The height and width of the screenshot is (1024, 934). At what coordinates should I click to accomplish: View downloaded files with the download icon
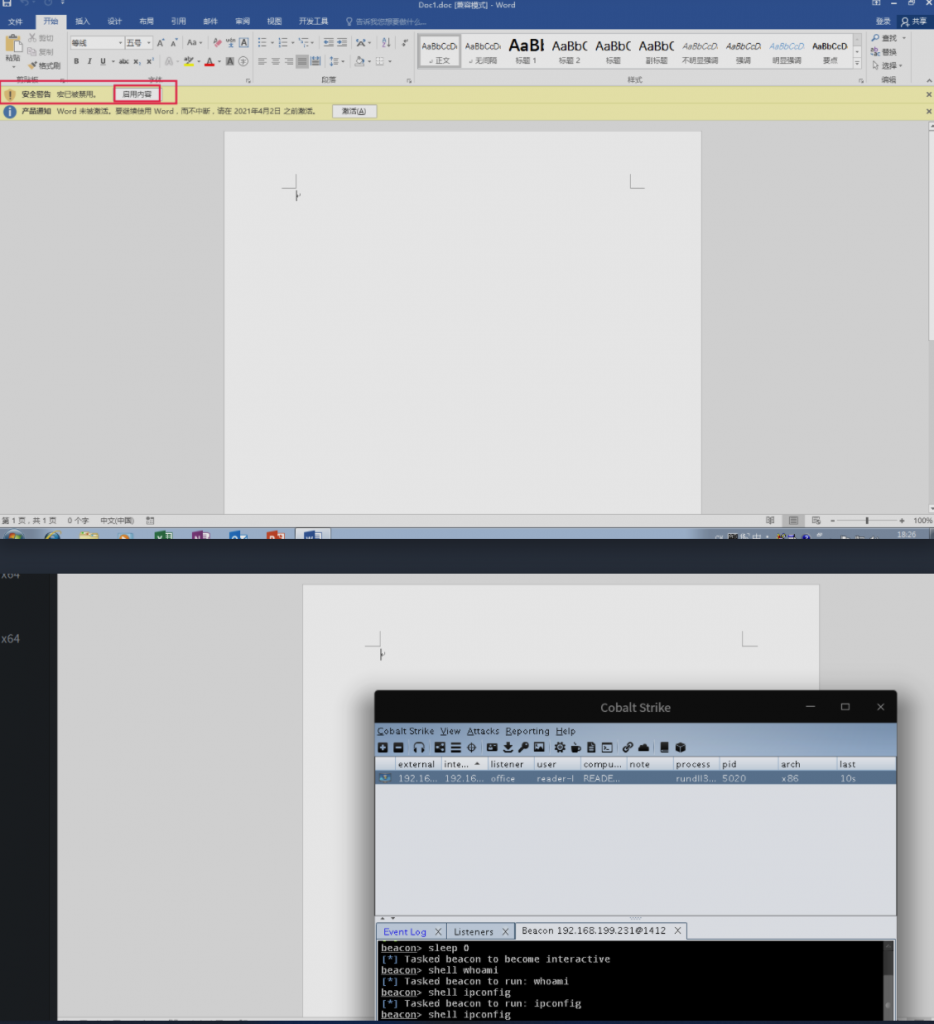pos(507,747)
